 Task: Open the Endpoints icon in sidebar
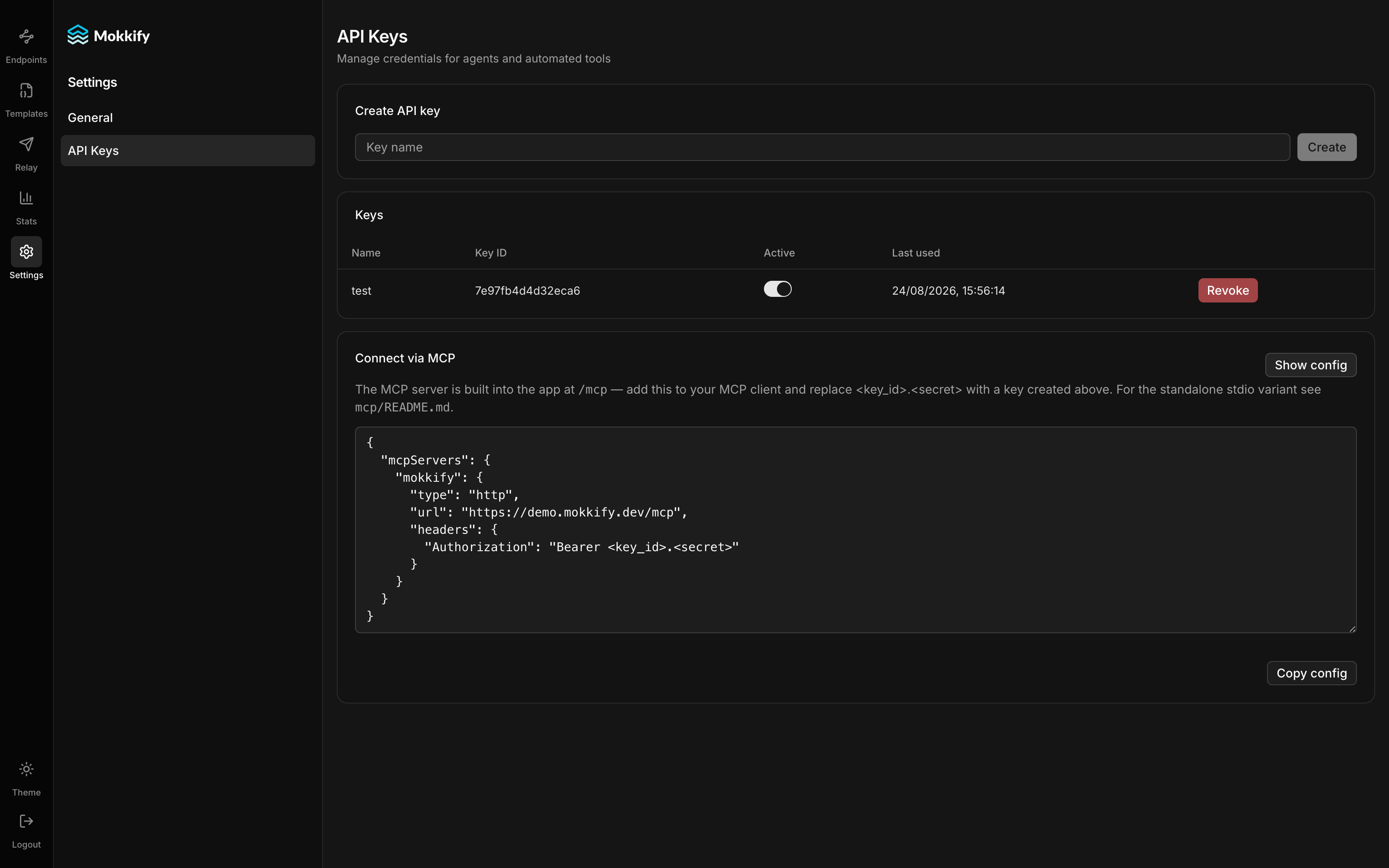coord(26,37)
